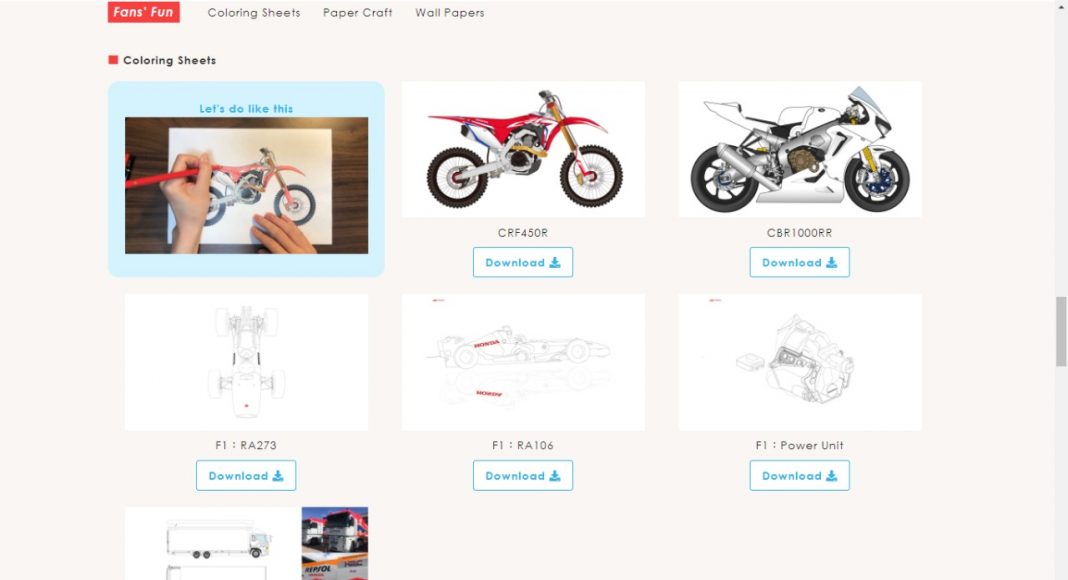Open the Repsol truck photo thumbnail
The height and width of the screenshot is (580, 1068).
[334, 543]
